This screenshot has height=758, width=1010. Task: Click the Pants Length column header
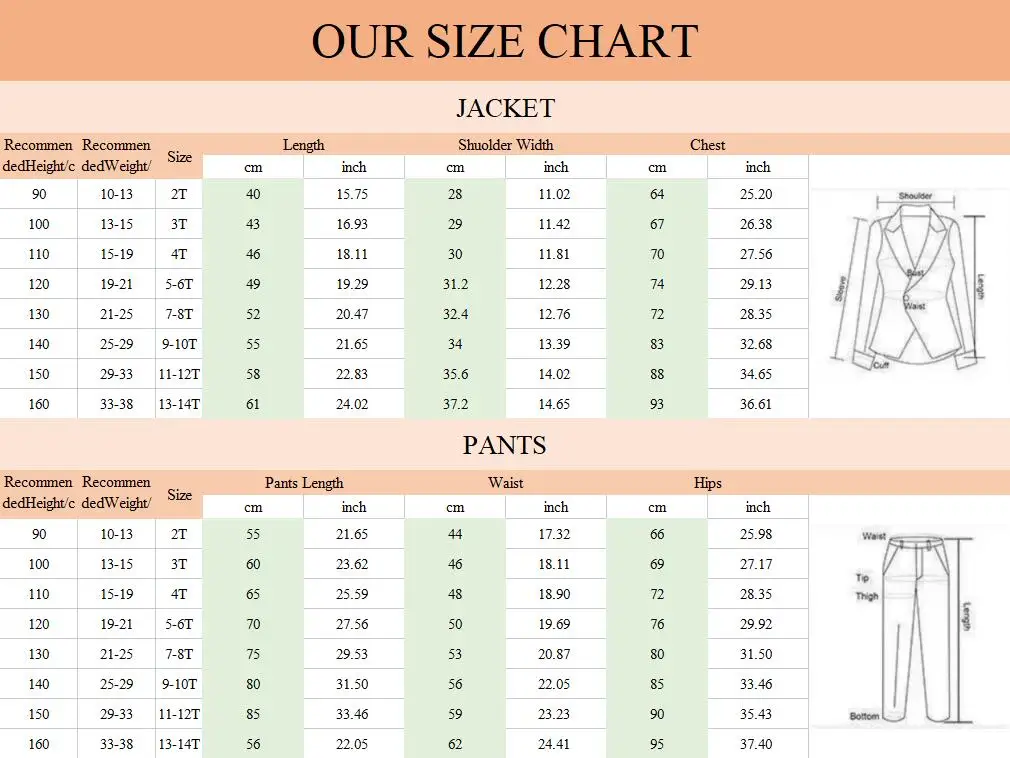coord(303,483)
